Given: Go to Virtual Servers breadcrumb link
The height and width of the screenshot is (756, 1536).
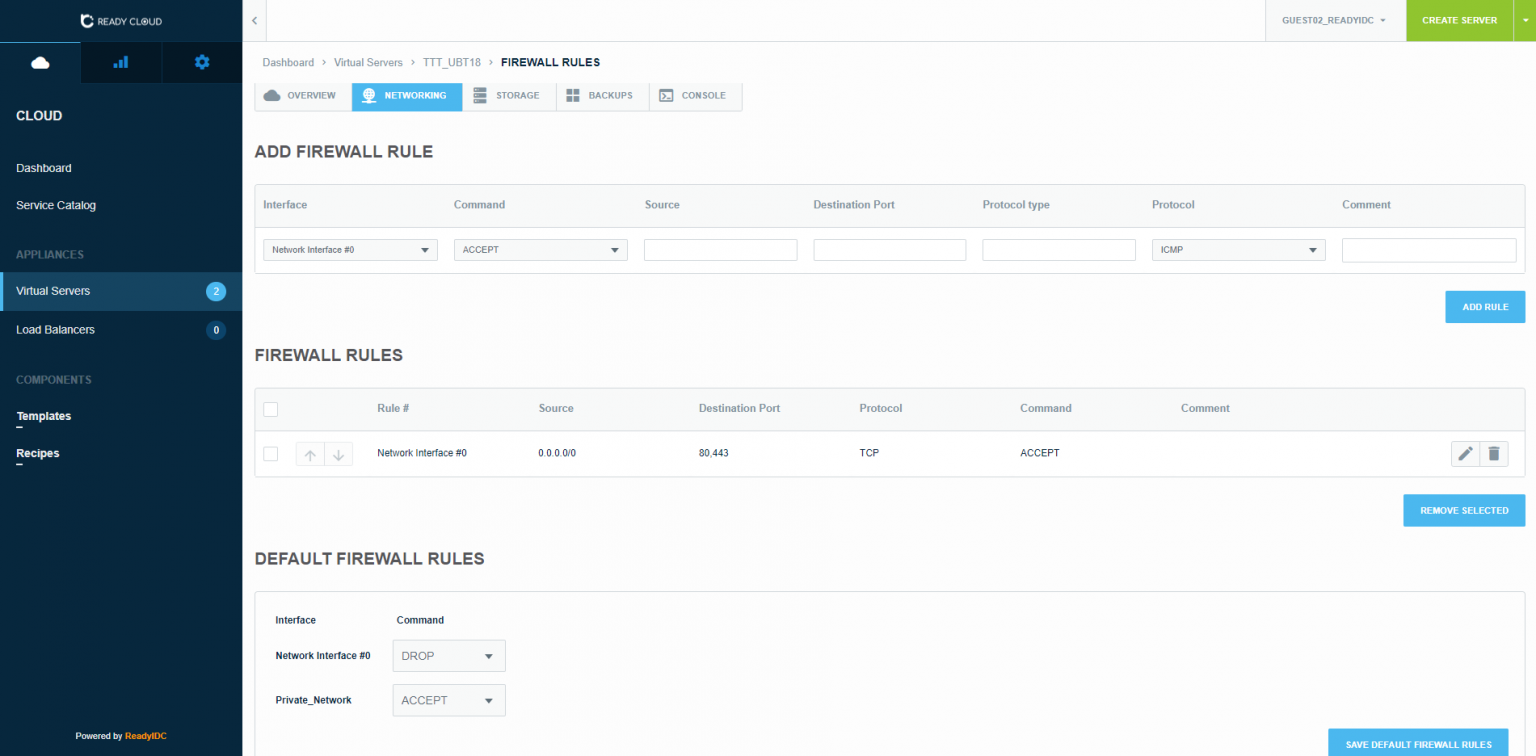Looking at the screenshot, I should [x=368, y=62].
